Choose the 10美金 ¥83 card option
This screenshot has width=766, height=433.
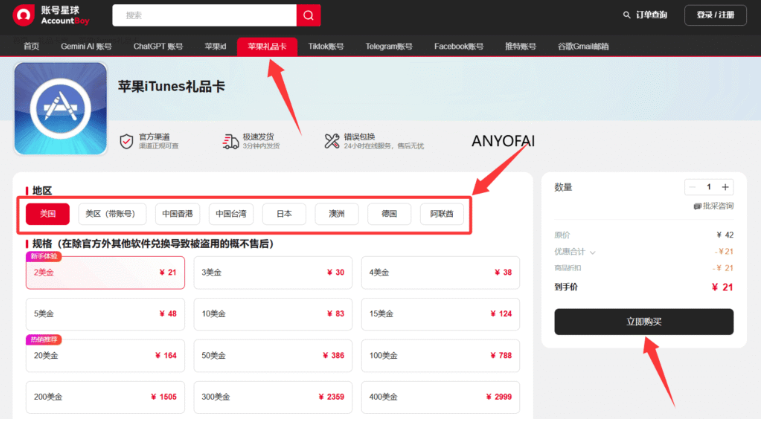coord(273,314)
